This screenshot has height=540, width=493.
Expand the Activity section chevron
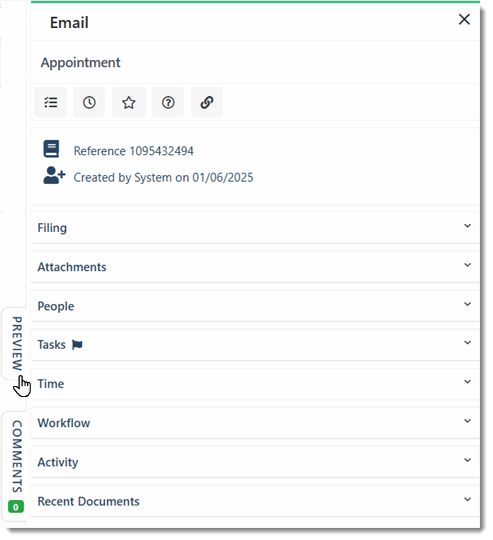pyautogui.click(x=467, y=460)
